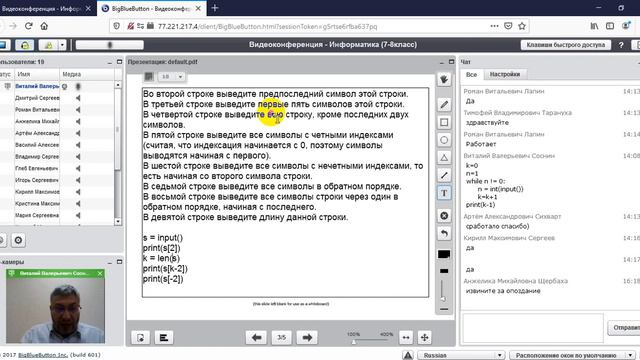640x360 pixels.
Task: Open the Firefox library icon
Action: (x=594, y=26)
